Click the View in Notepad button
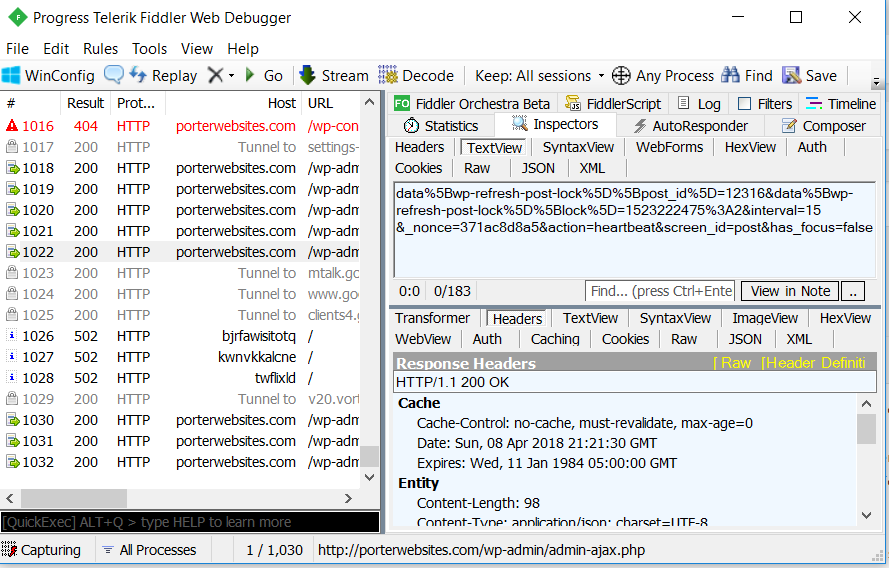 790,291
